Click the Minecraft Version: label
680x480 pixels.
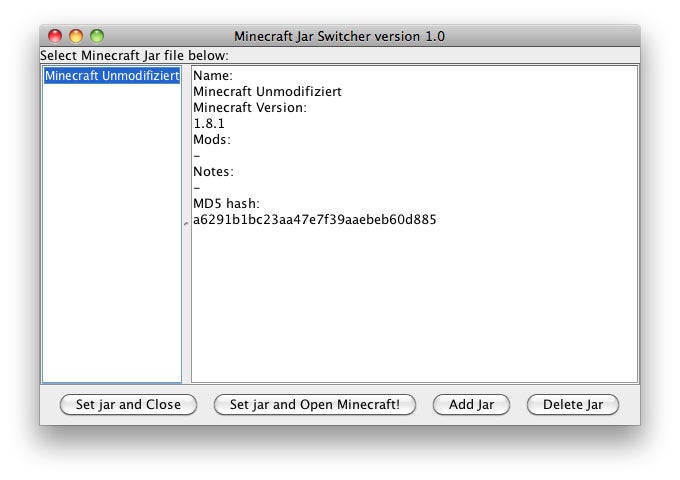click(x=249, y=108)
